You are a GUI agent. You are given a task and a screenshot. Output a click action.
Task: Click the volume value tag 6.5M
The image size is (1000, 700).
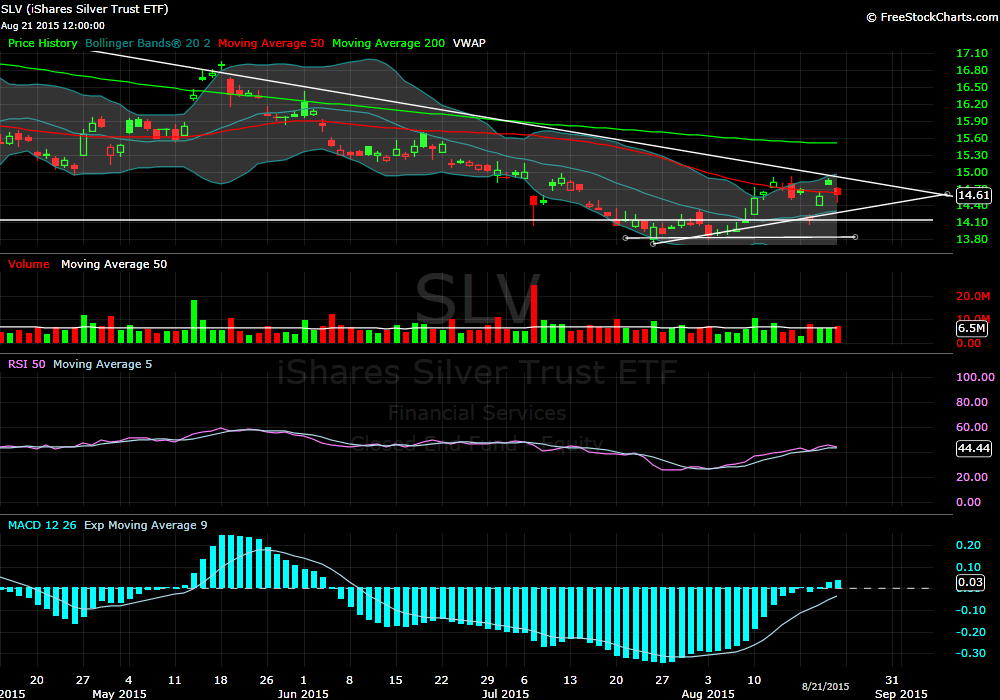972,328
